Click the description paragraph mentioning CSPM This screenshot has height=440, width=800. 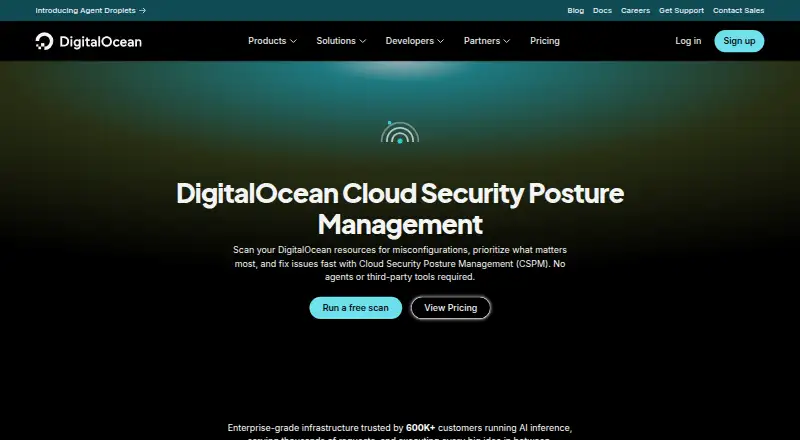(400, 263)
